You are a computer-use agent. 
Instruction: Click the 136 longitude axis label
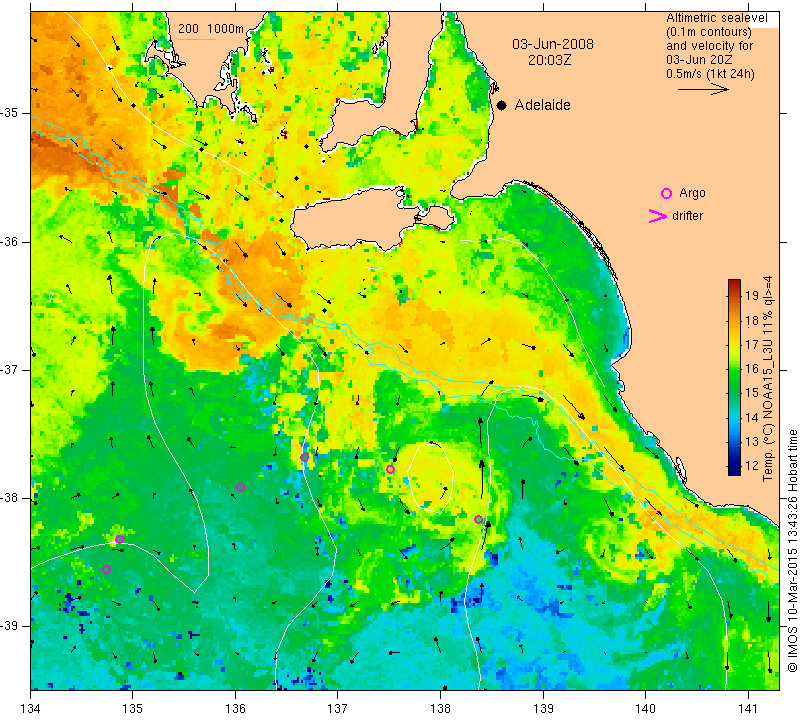coord(235,708)
